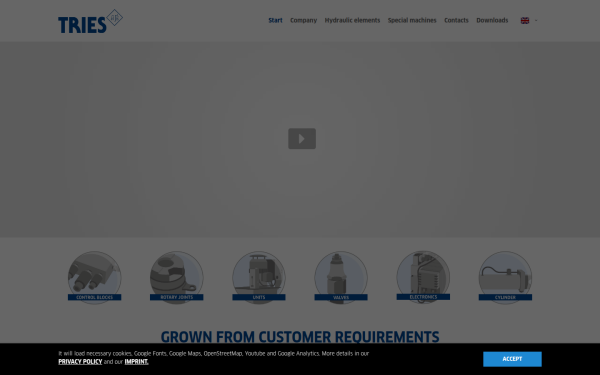Open the Control Blocks product circle

click(x=95, y=278)
